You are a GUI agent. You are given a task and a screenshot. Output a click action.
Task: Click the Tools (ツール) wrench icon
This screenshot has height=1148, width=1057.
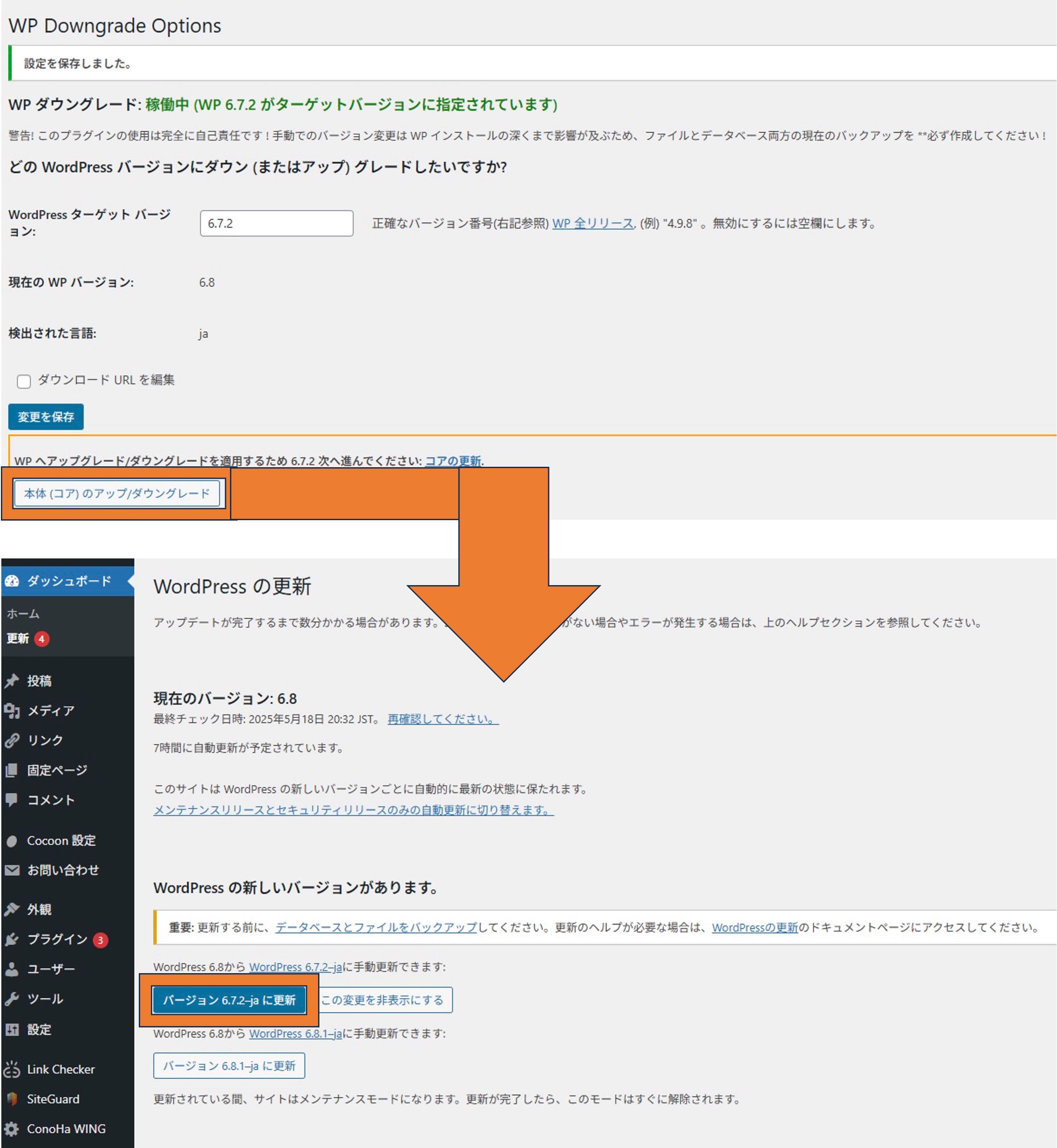[12, 998]
